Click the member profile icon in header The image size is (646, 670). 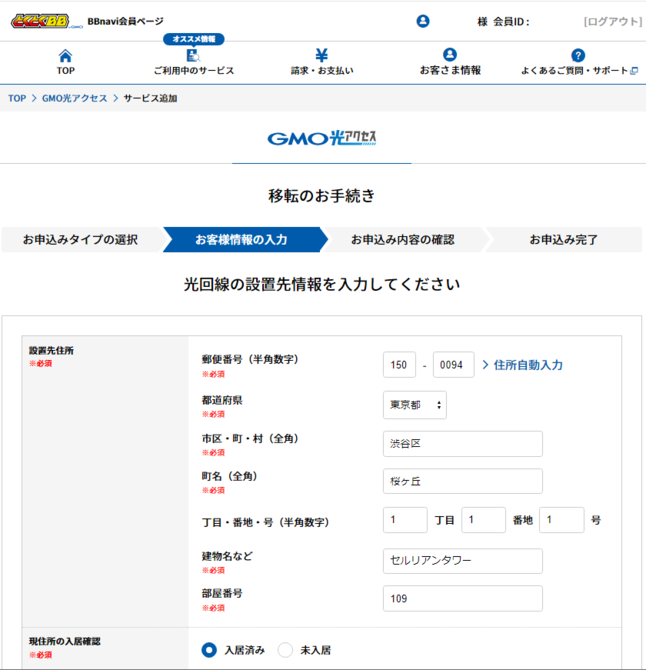click(x=423, y=21)
